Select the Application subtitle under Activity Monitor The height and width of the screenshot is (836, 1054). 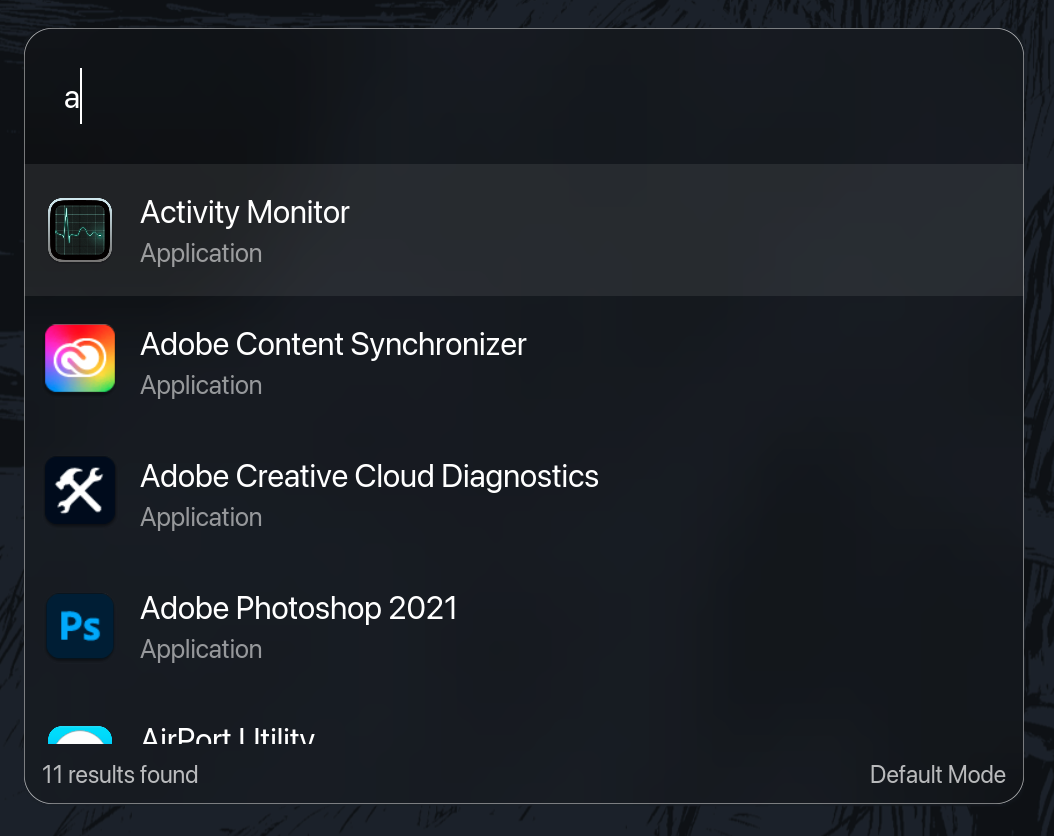pos(200,253)
